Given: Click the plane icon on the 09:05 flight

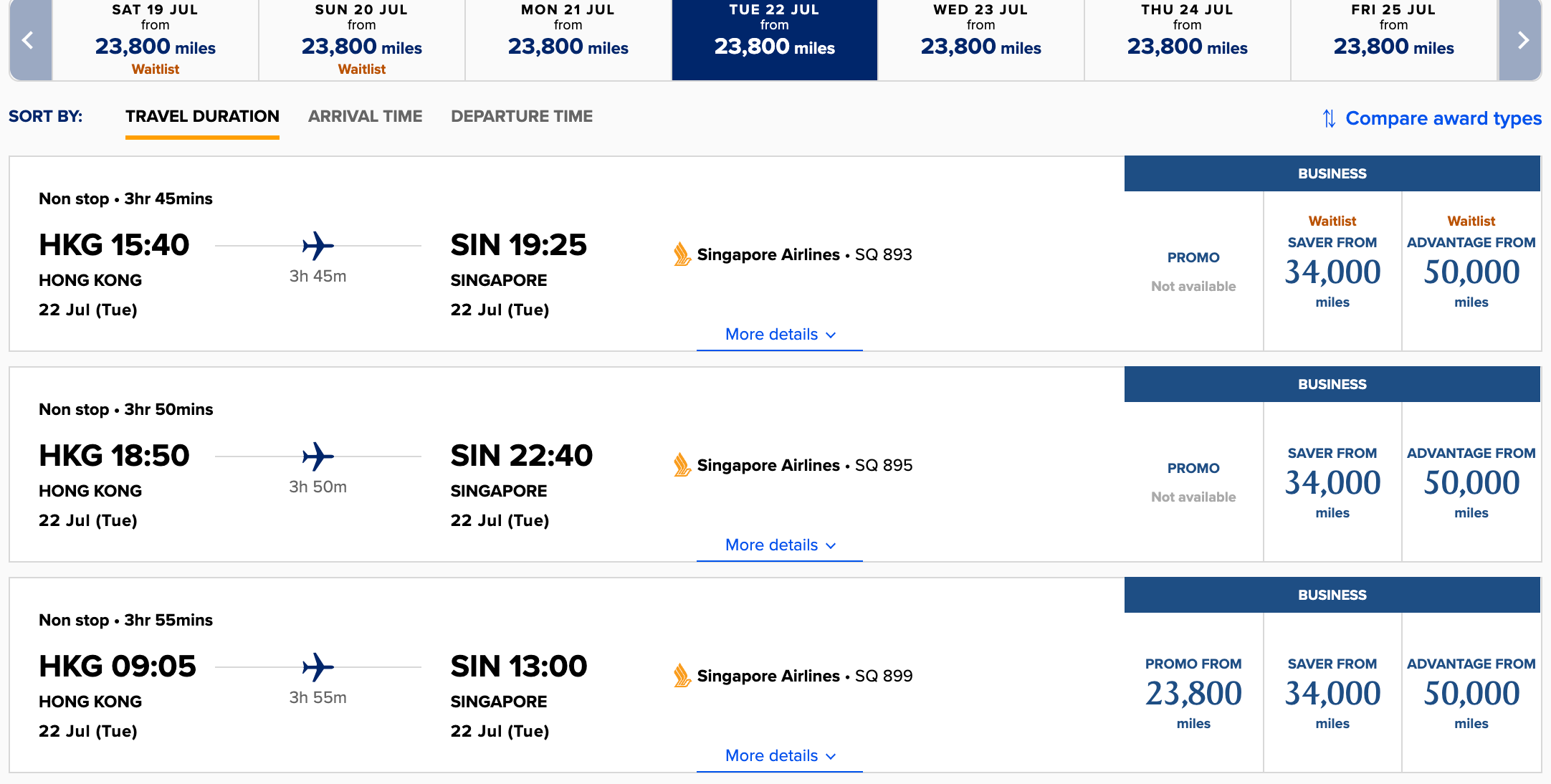Looking at the screenshot, I should point(318,667).
